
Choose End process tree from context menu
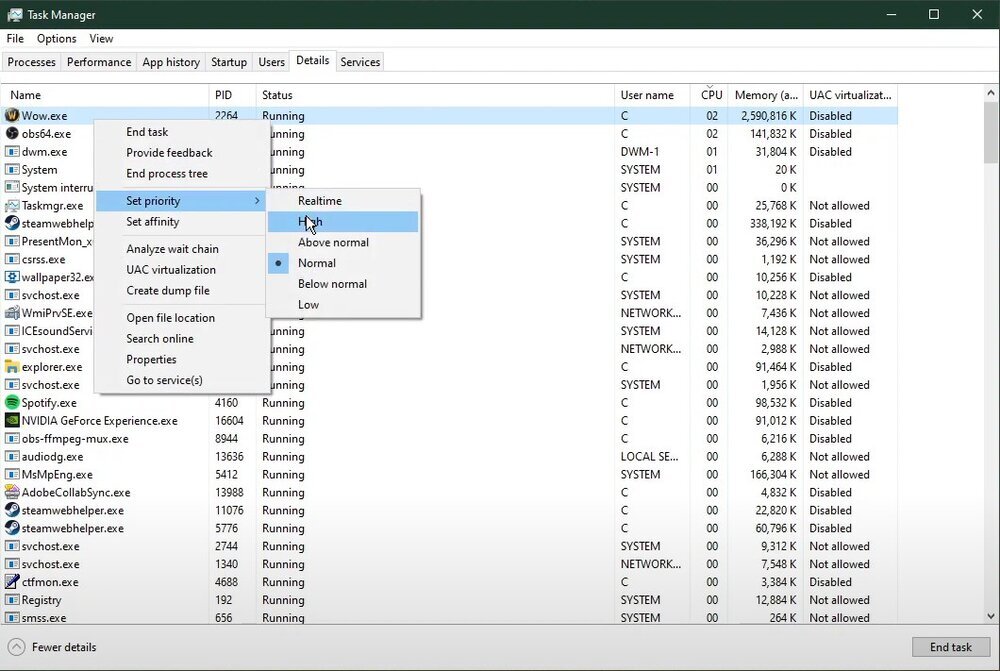point(167,174)
